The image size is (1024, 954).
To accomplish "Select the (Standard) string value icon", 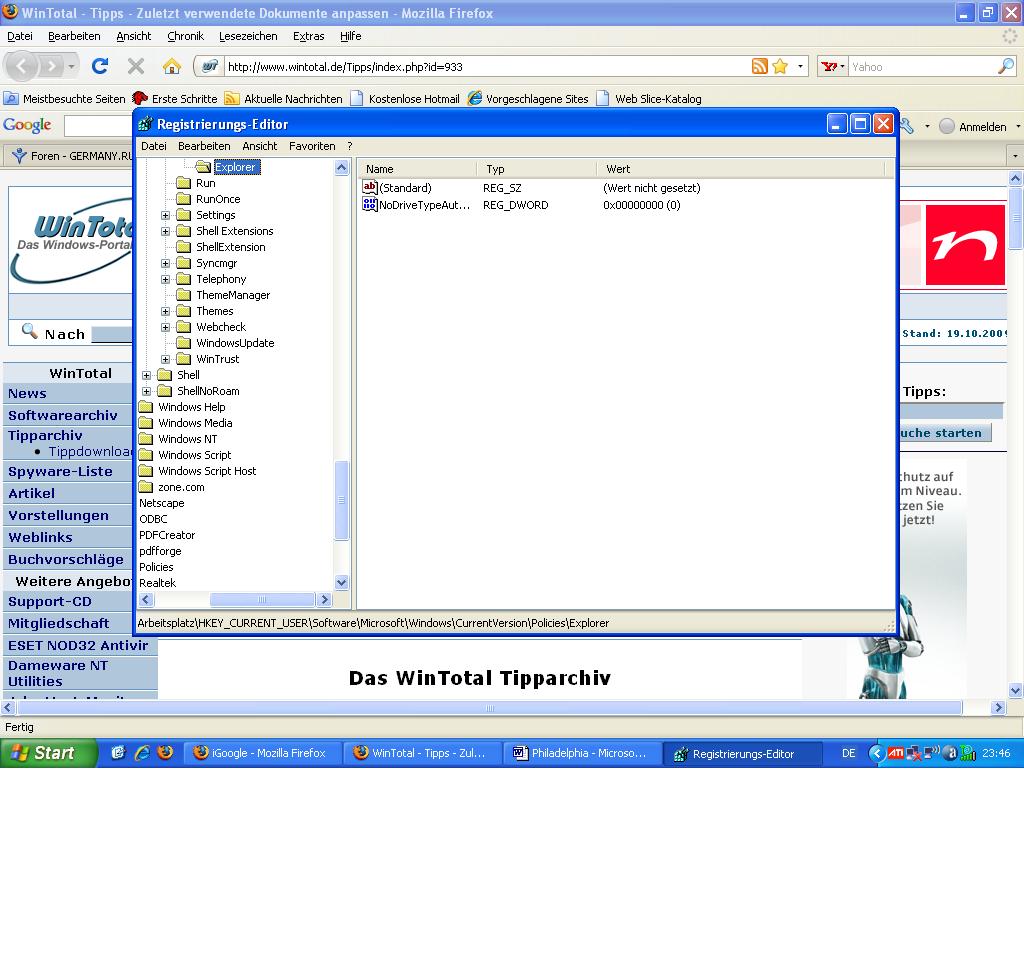I will tap(370, 188).
